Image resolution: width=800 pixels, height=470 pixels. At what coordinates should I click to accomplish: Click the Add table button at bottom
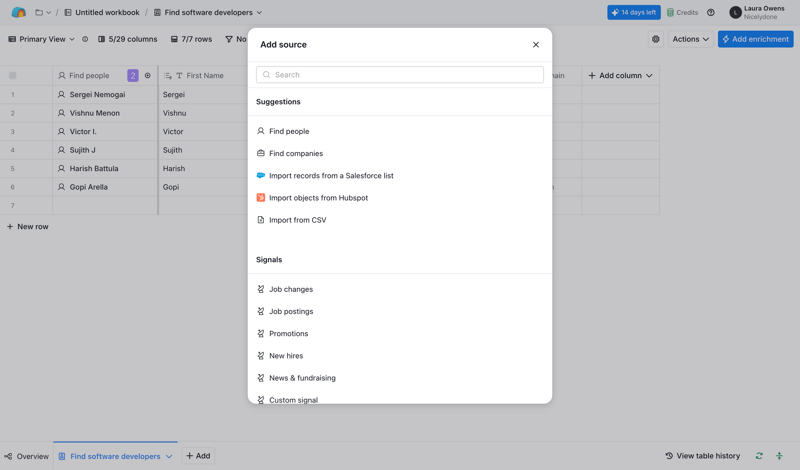[x=198, y=456]
